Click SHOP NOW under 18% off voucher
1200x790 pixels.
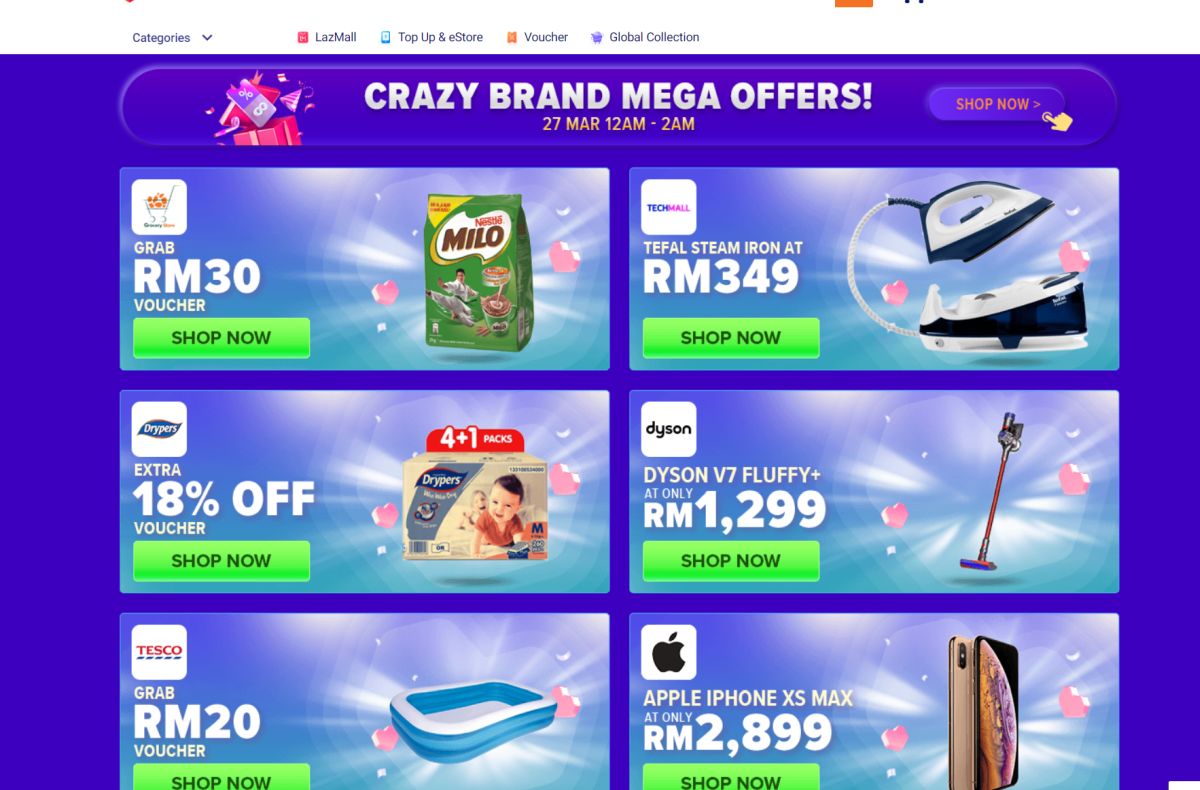221,561
